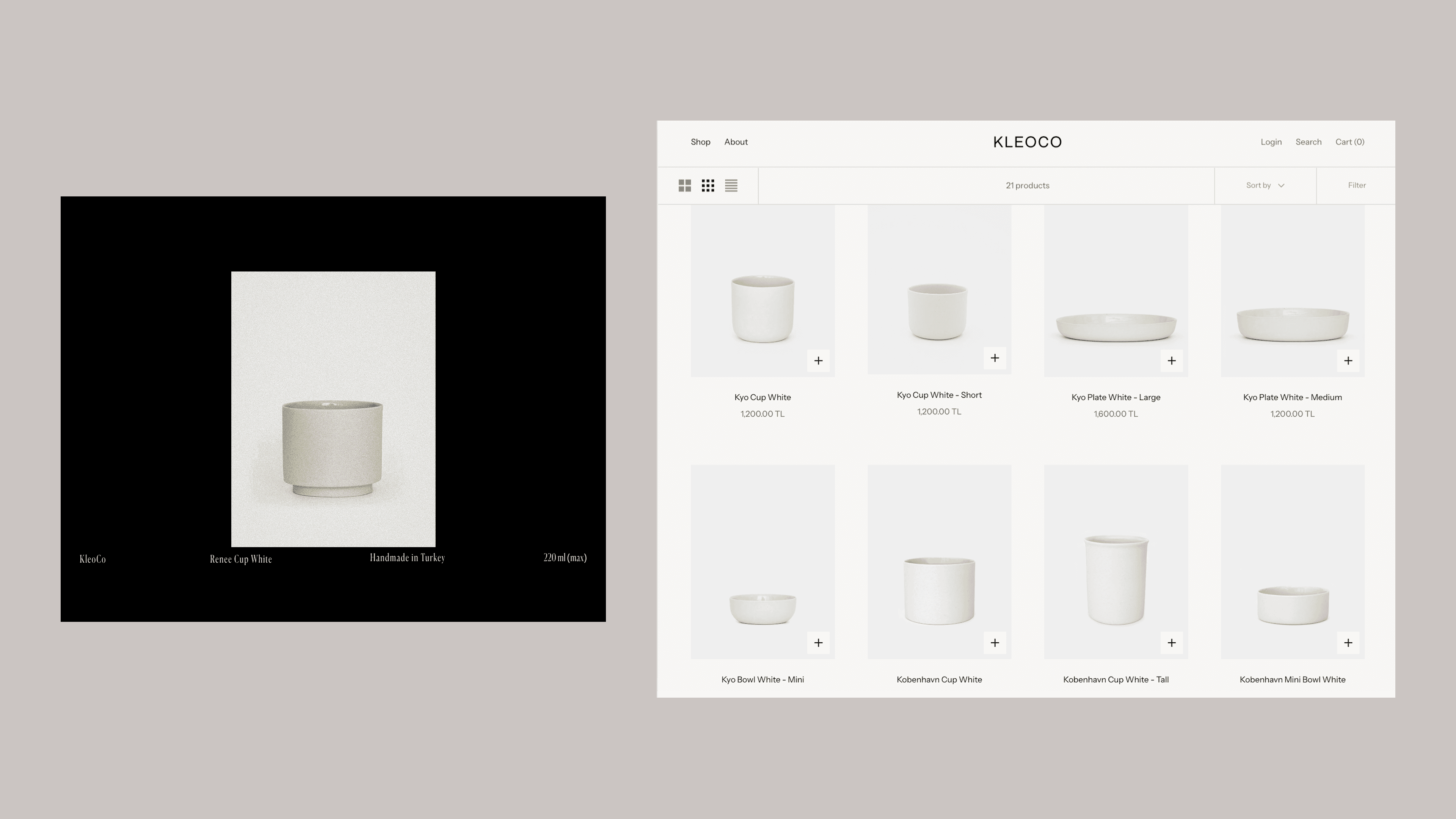This screenshot has width=1456, height=819.
Task: Switch to compact three-column grid view
Action: tap(708, 185)
